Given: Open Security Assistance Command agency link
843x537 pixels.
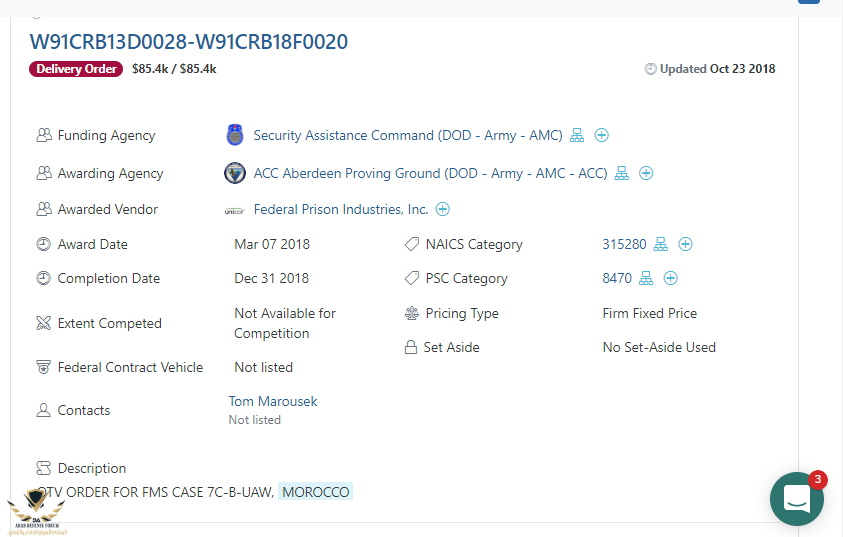Looking at the screenshot, I should (x=407, y=136).
